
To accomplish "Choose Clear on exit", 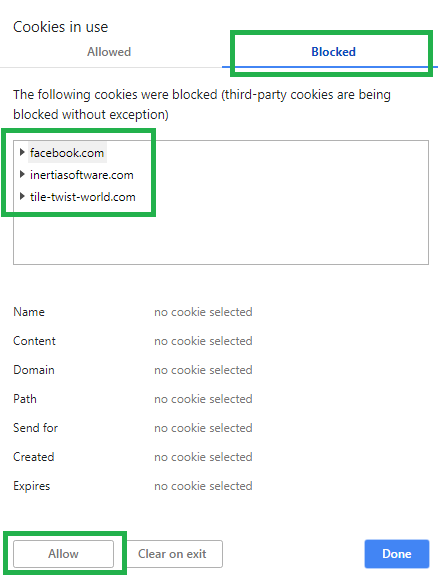I will (x=172, y=554).
